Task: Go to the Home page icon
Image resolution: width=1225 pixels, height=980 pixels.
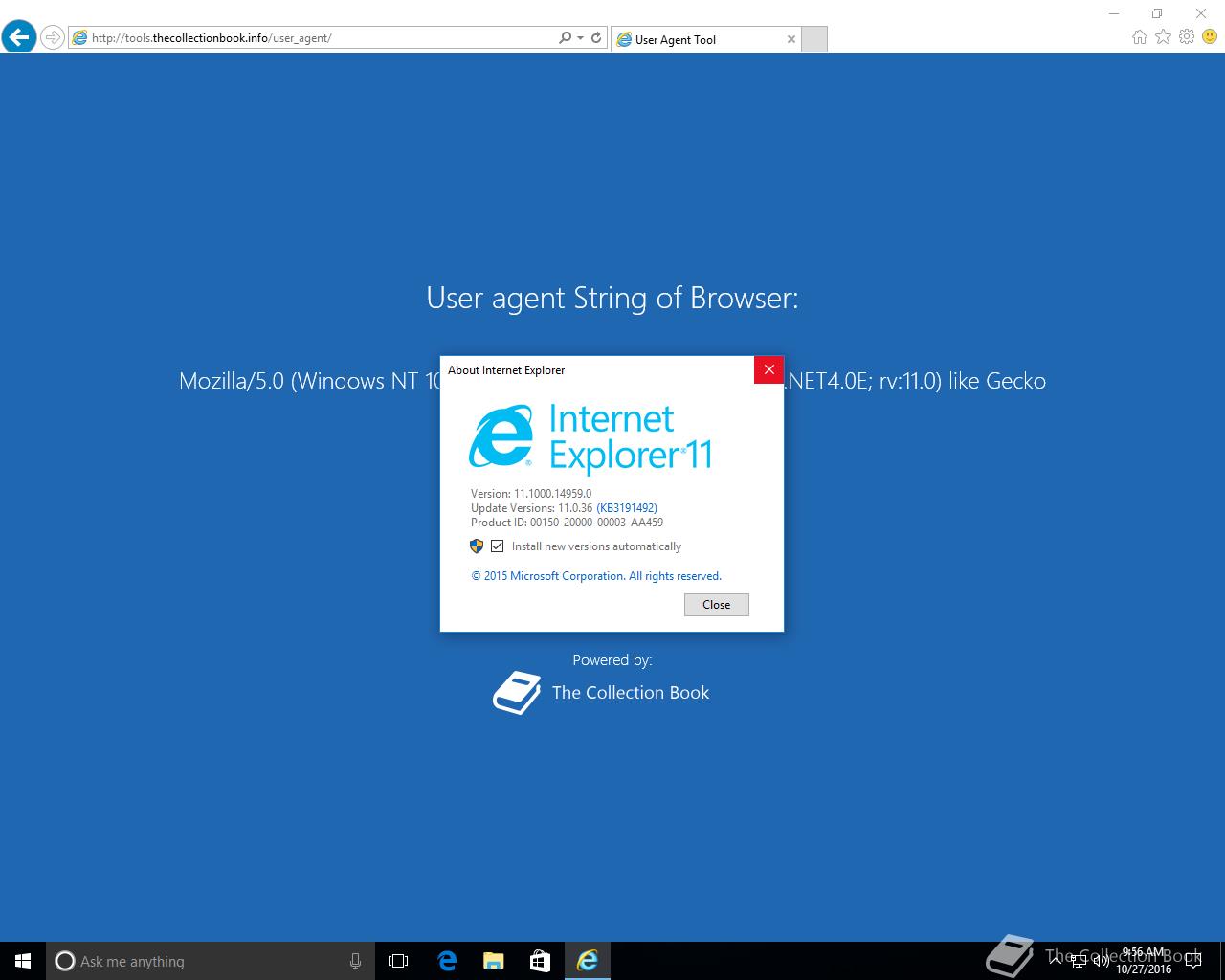Action: pos(1139,37)
